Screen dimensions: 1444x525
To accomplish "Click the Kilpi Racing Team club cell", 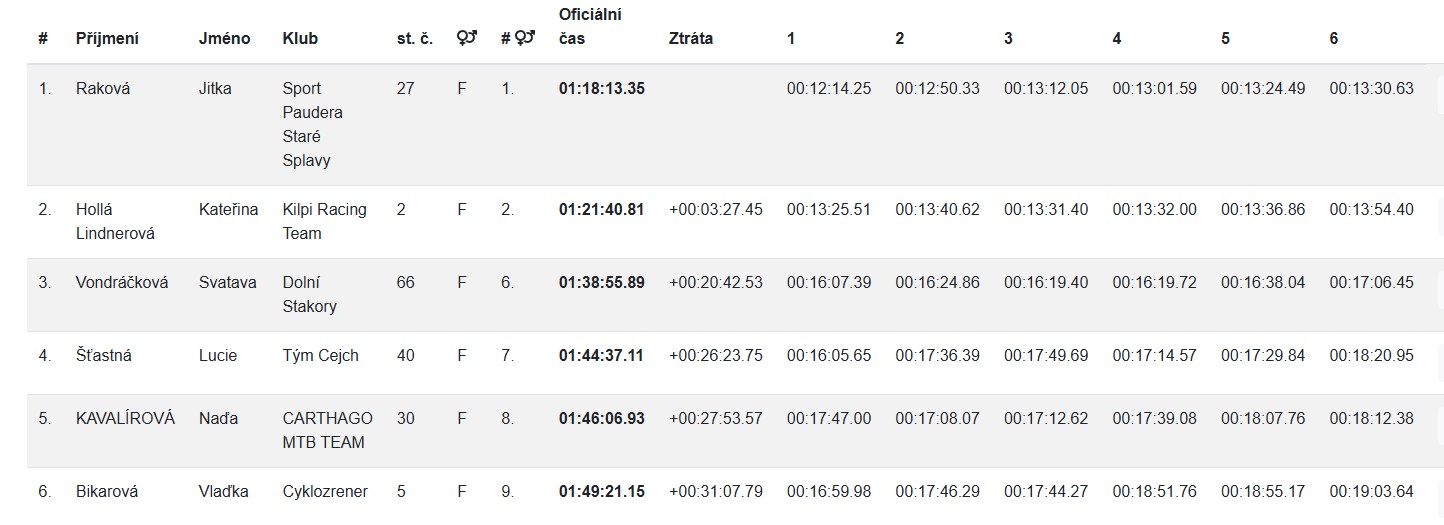I will (324, 221).
